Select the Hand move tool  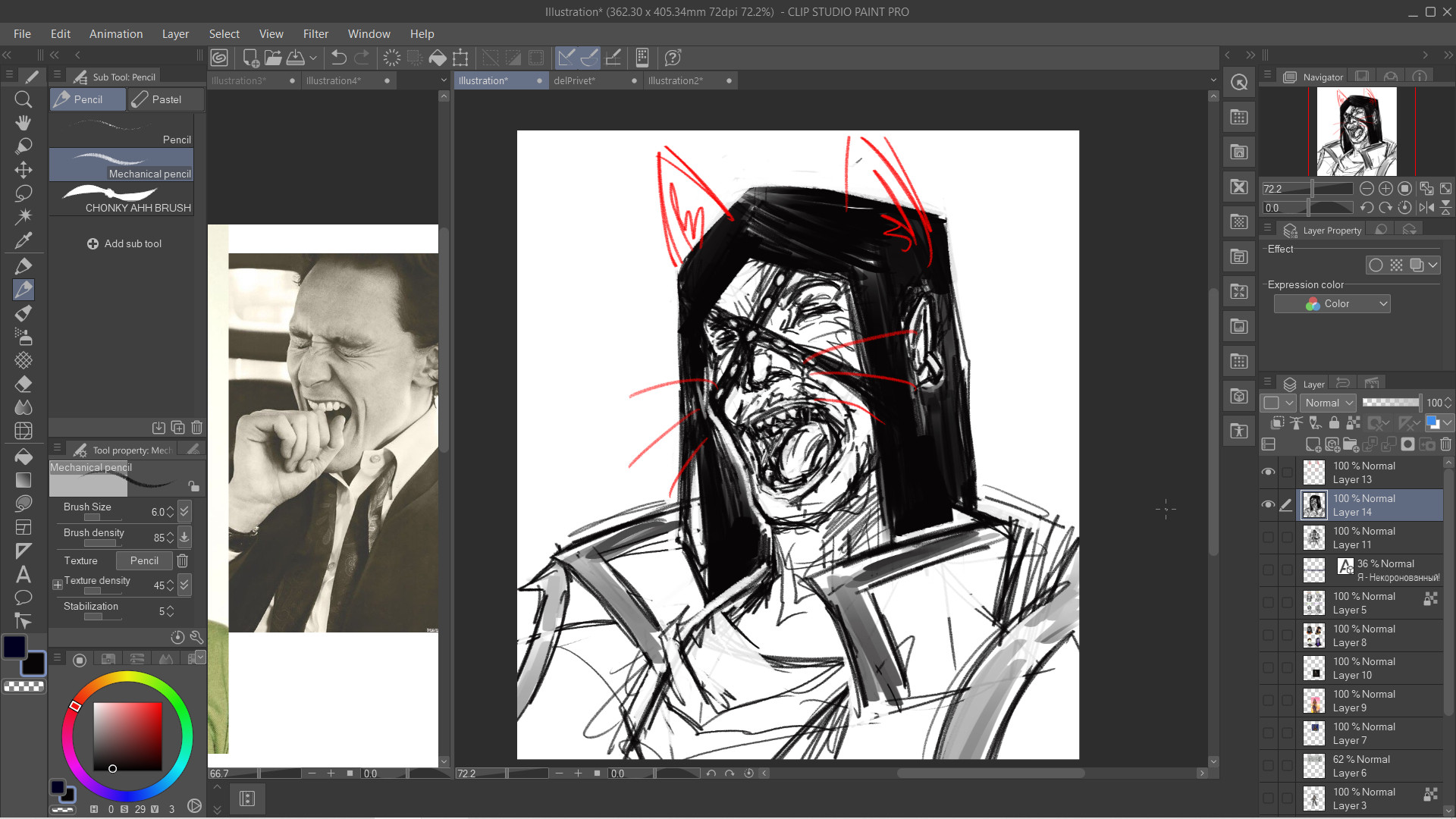click(24, 123)
